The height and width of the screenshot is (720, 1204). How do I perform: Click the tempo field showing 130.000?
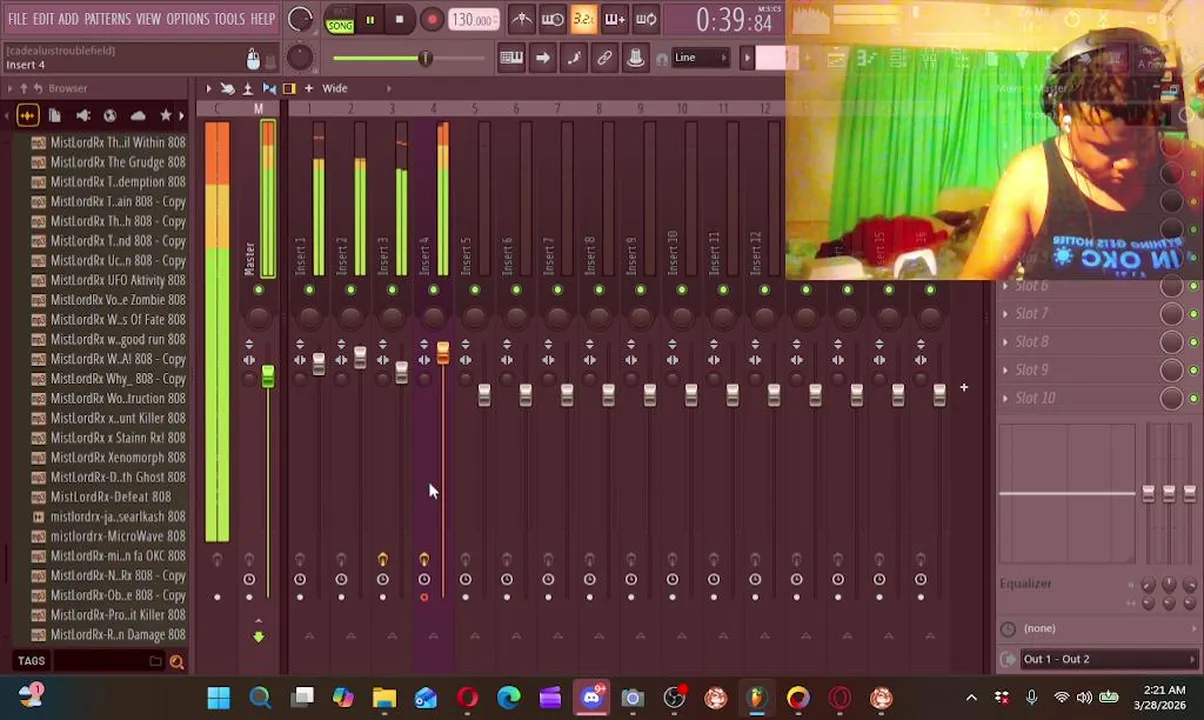tap(472, 20)
